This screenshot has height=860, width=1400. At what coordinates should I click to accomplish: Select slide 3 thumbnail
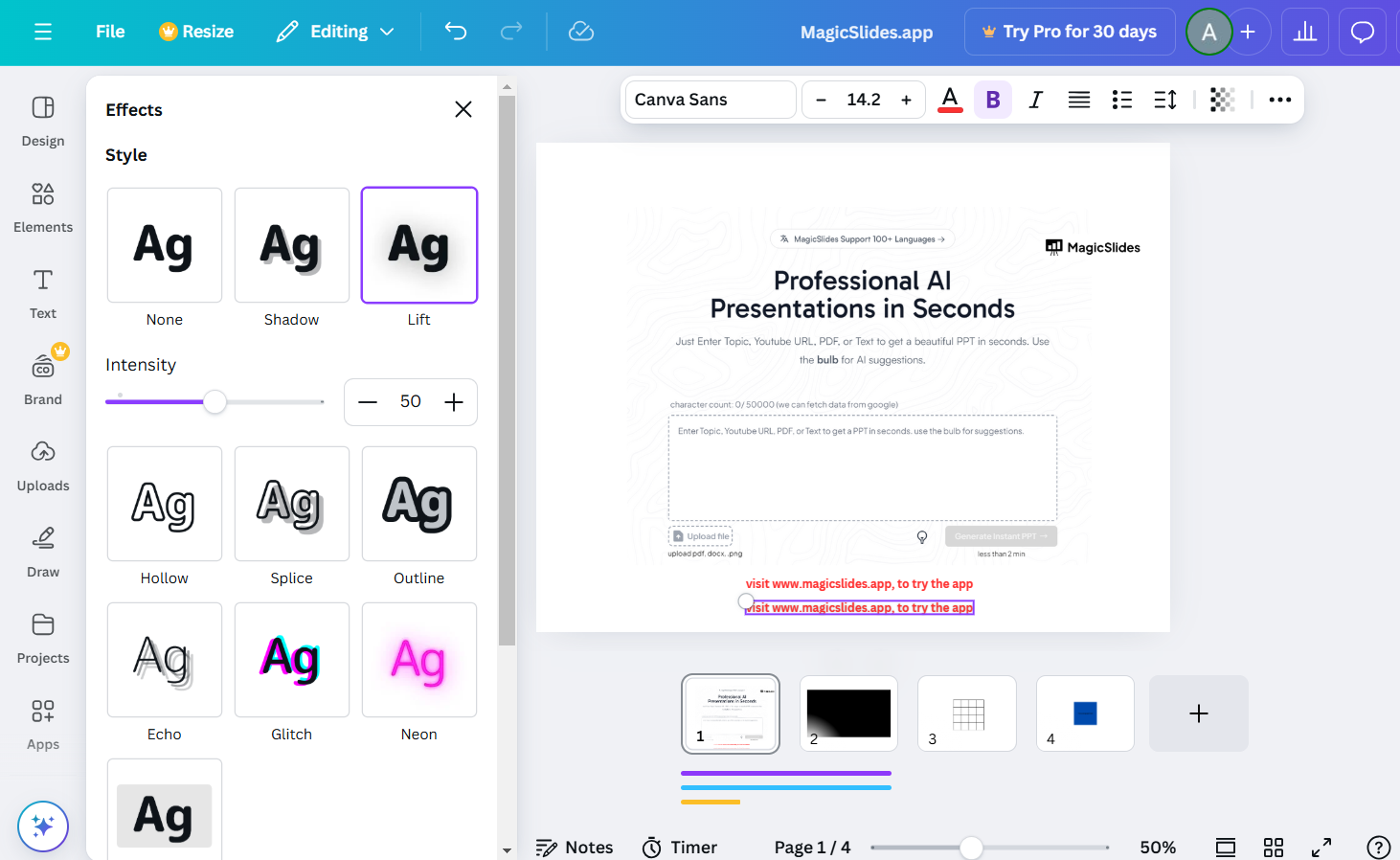[x=967, y=713]
